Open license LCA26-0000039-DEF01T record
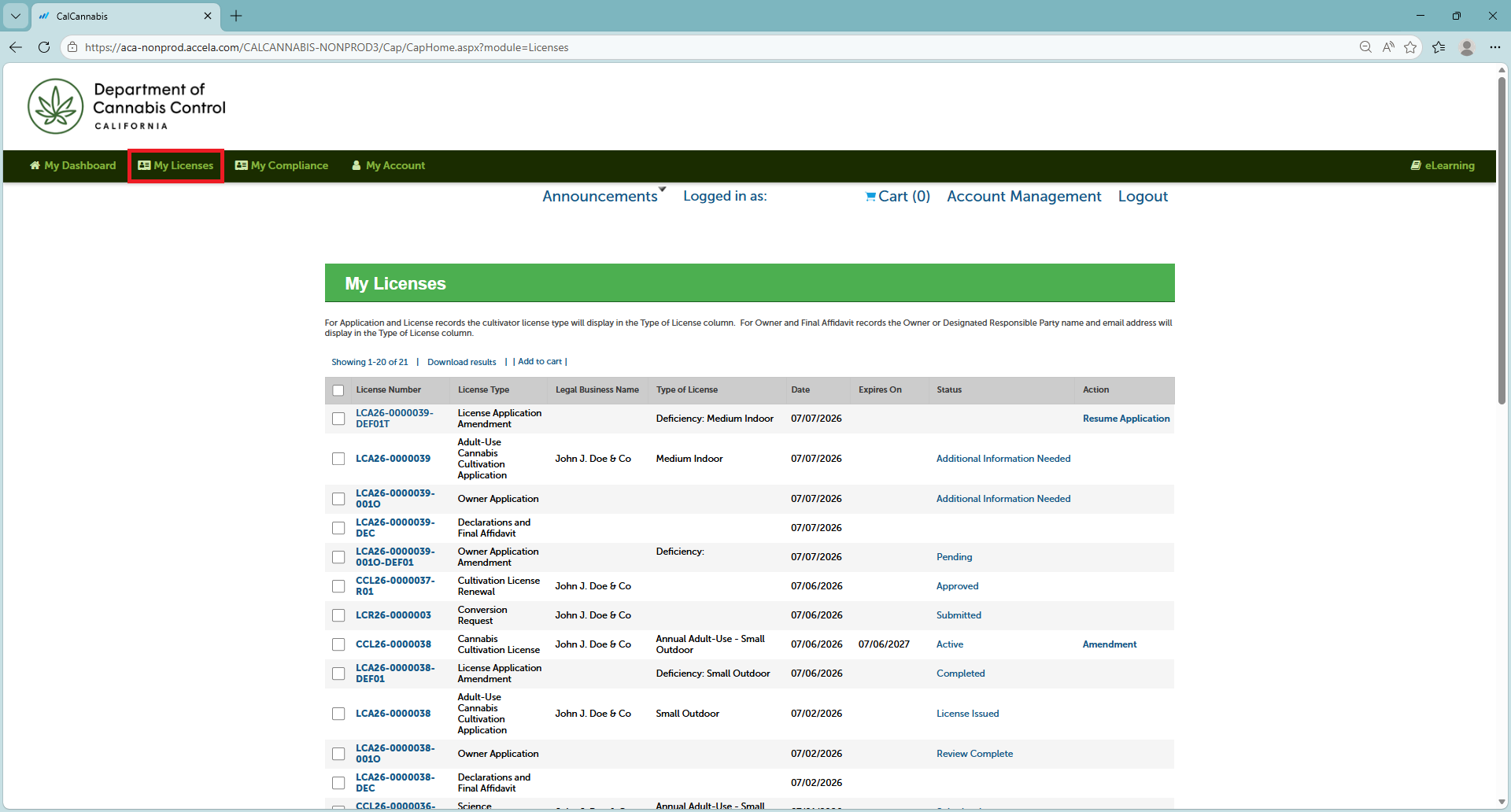Viewport: 1511px width, 812px height. point(394,419)
